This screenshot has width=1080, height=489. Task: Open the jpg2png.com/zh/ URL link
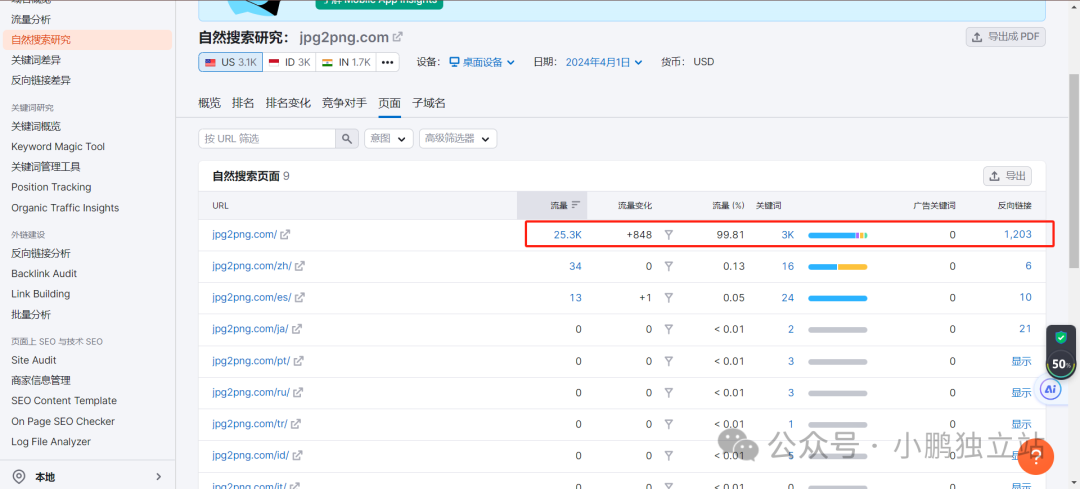pos(252,266)
